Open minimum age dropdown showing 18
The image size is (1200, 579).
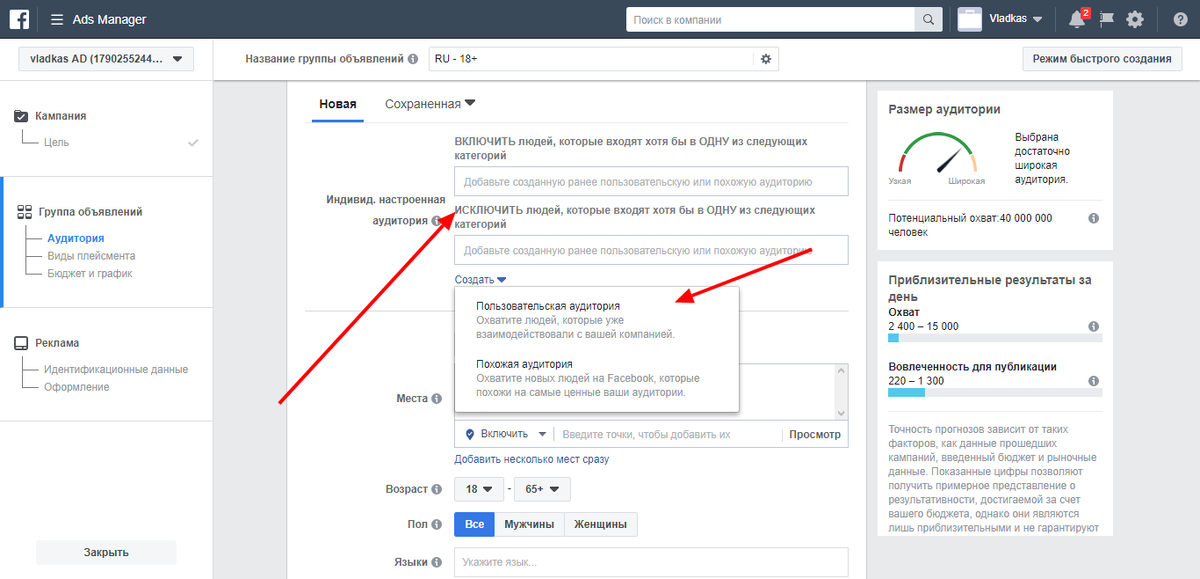pyautogui.click(x=479, y=489)
